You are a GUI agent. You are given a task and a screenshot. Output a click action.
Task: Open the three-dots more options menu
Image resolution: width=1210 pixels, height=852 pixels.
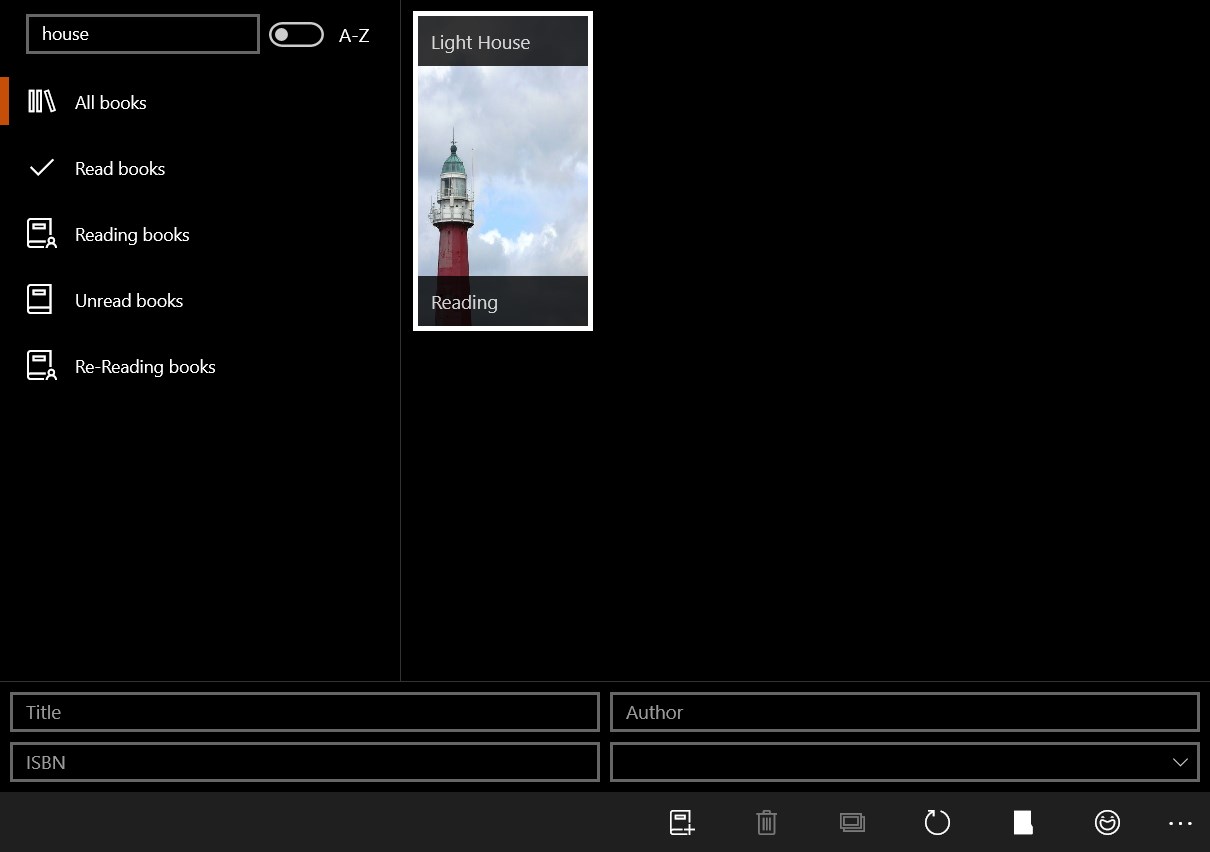[x=1180, y=823]
